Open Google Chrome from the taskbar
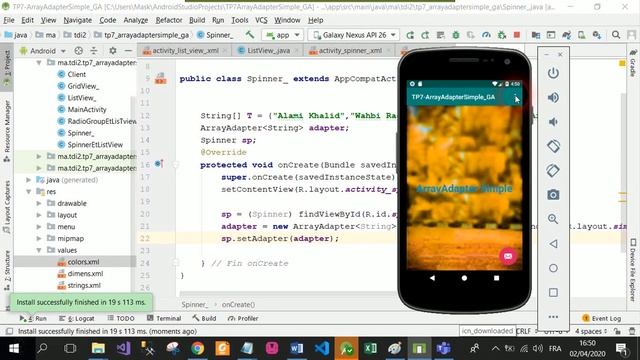The height and width of the screenshot is (360, 640). pyautogui.click(x=198, y=348)
